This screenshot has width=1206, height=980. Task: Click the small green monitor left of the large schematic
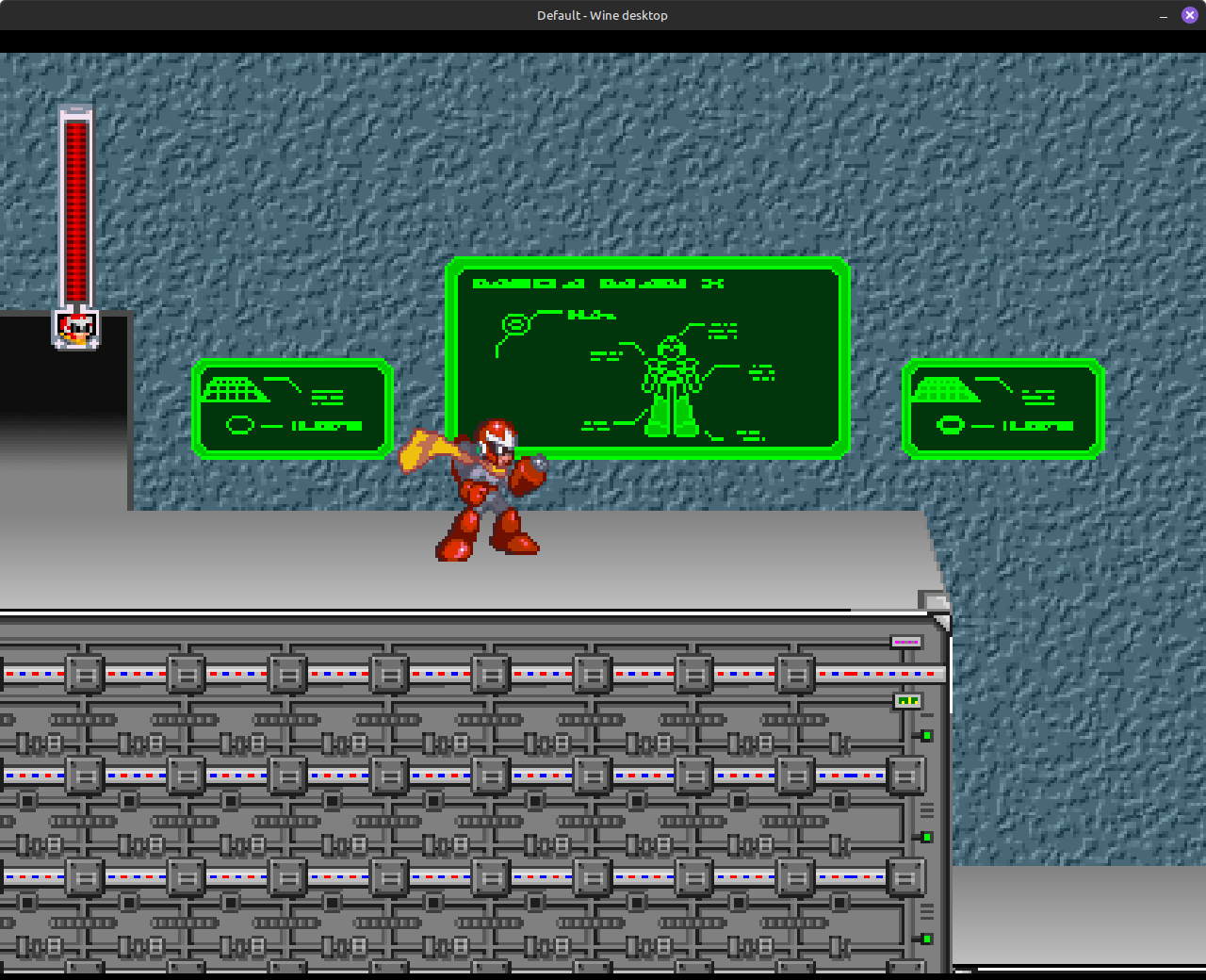click(293, 409)
